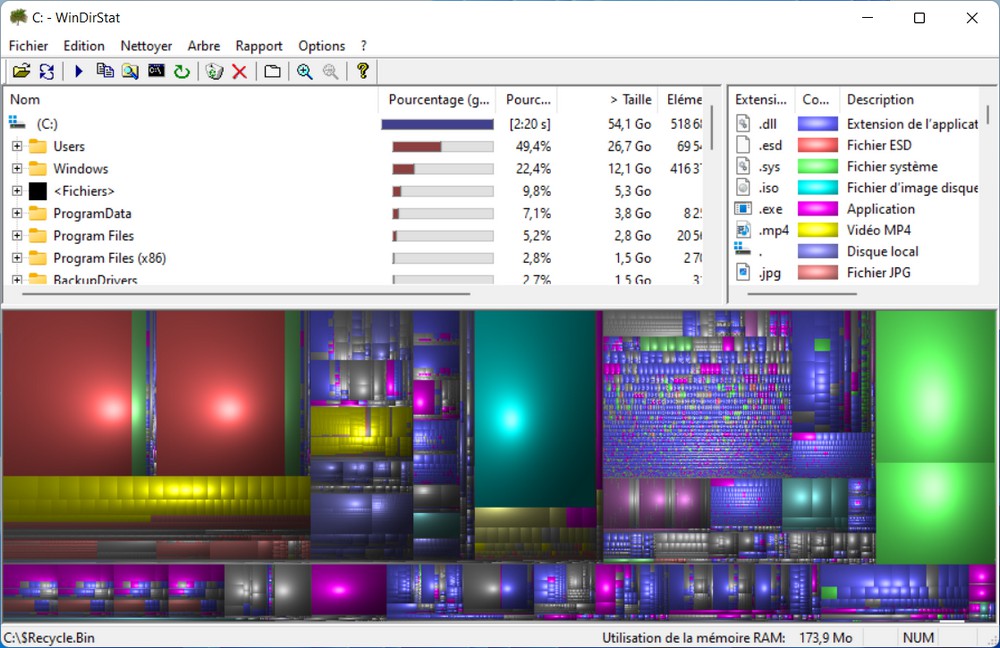The width and height of the screenshot is (1000, 648).
Task: Click the cyan swatch for .iso
Action: click(818, 187)
